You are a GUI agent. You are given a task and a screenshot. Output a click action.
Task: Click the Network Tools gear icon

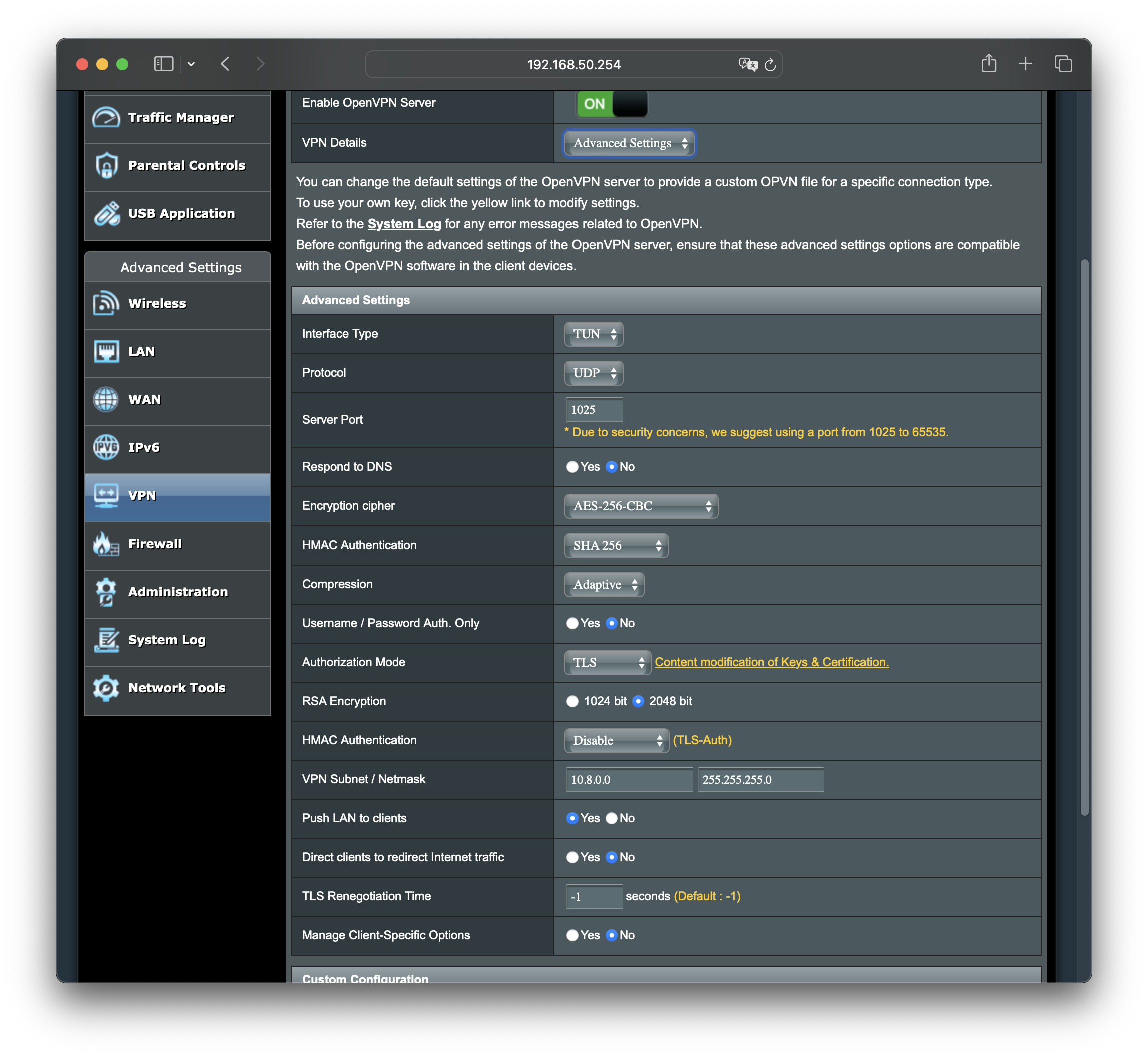[106, 688]
